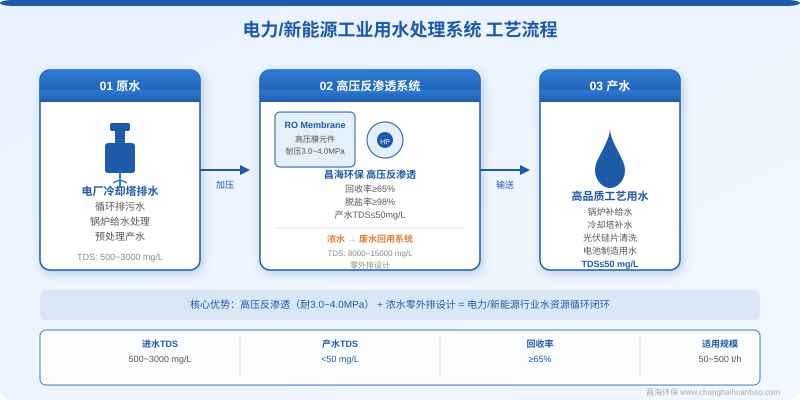Click the ≥65% value in bottom table
800x400 pixels.
point(540,359)
